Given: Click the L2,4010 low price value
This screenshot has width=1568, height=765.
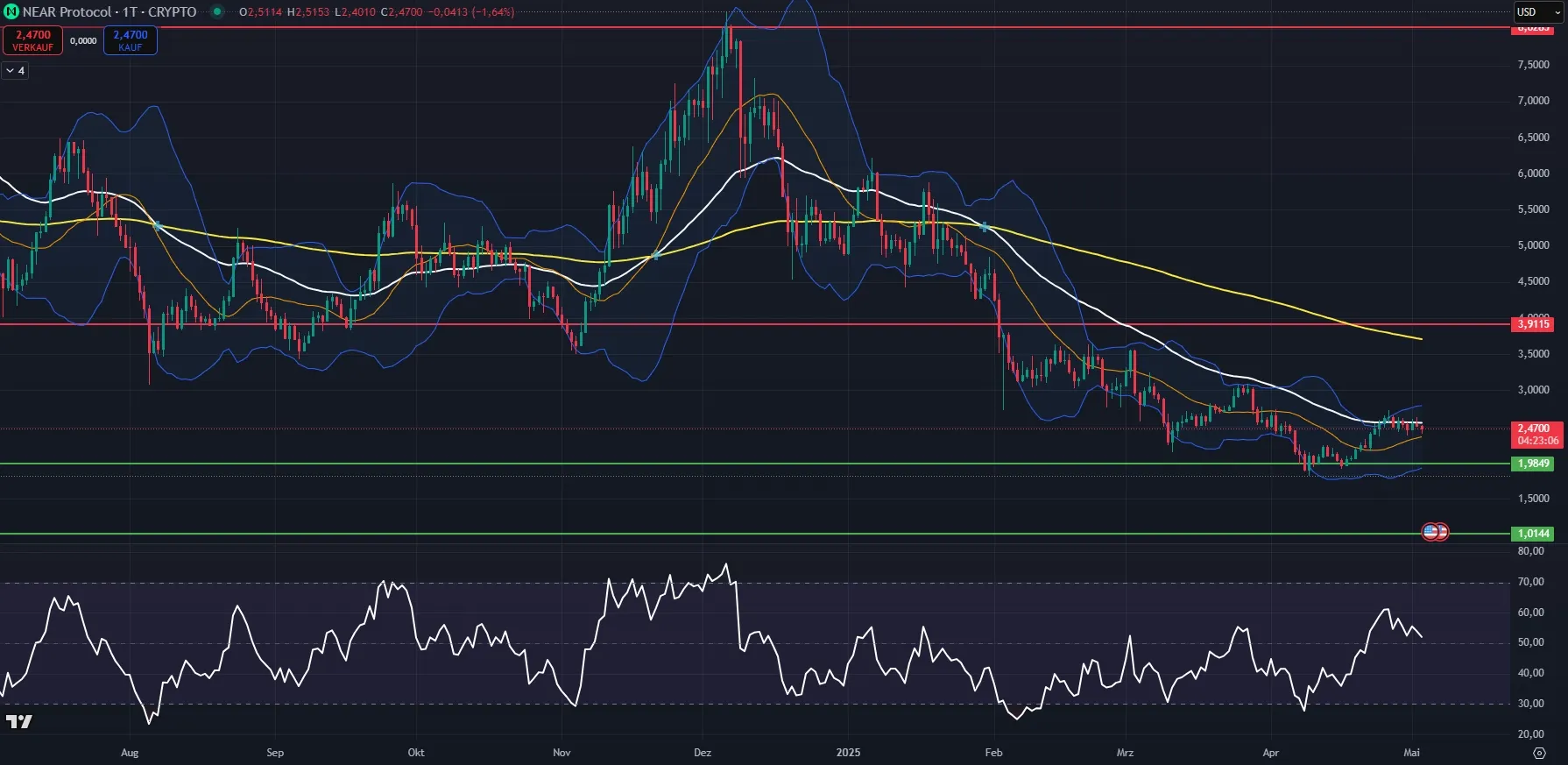Looking at the screenshot, I should point(355,12).
